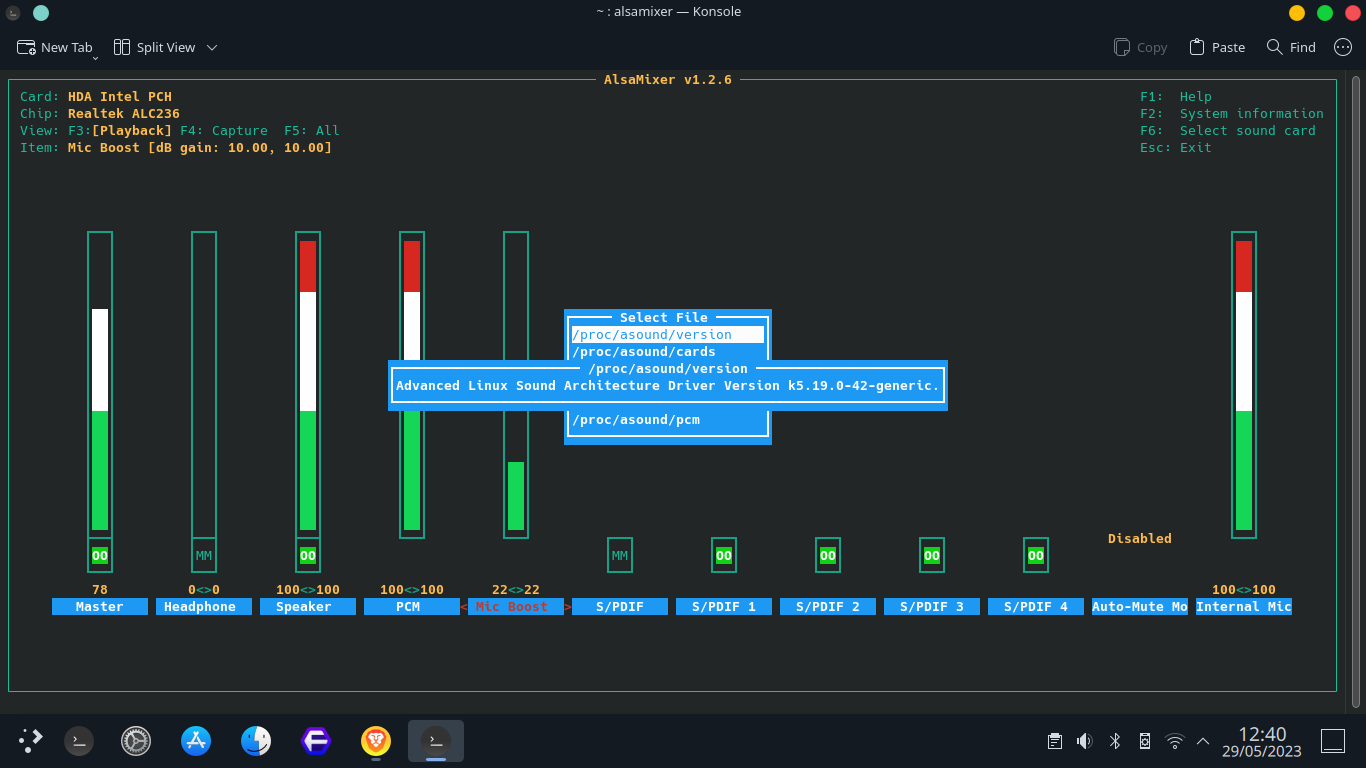The image size is (1366, 768).
Task: Toggle the S/PDIF 3 mute box
Action: coord(932,555)
